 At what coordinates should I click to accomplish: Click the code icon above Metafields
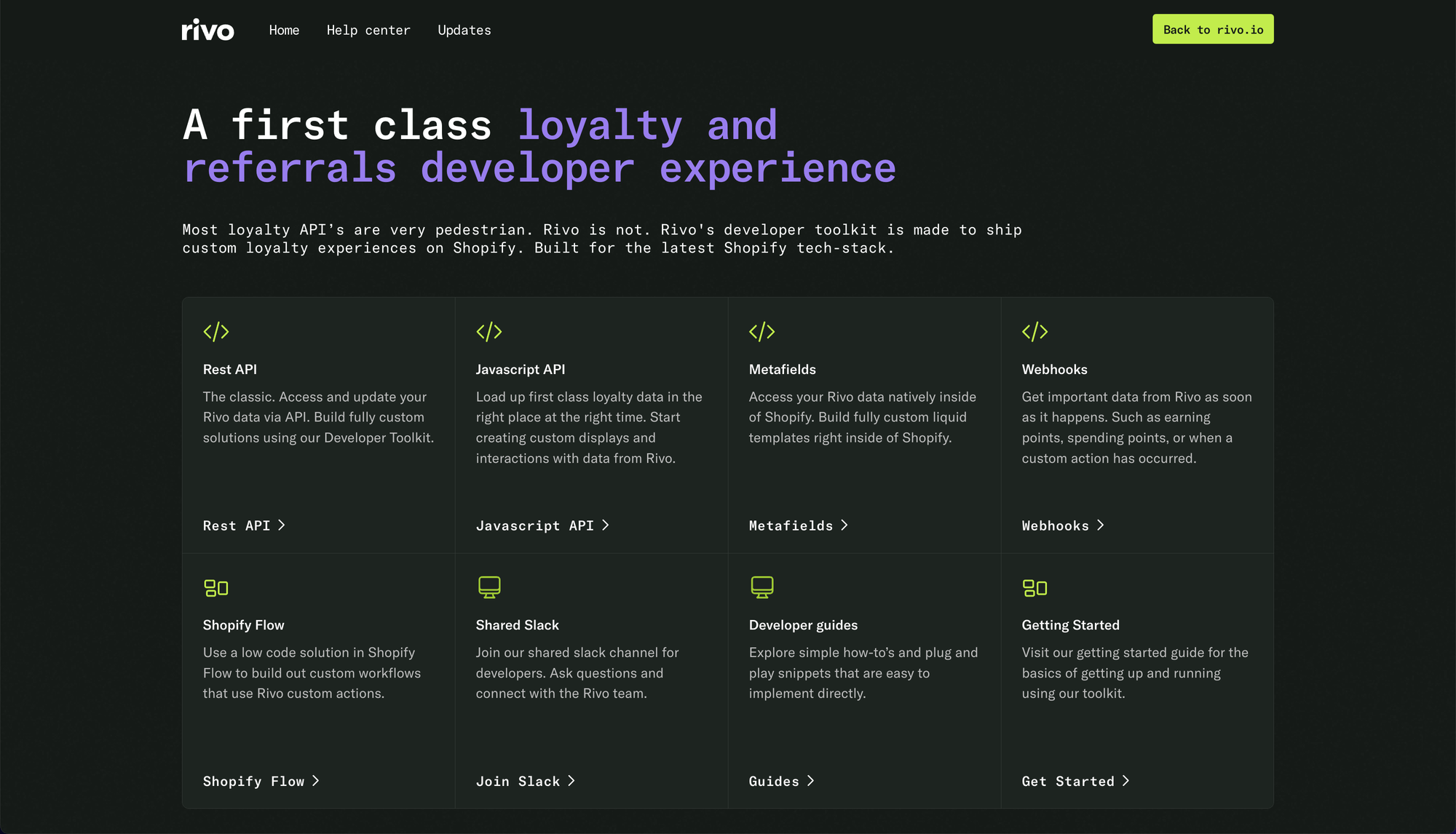pos(762,332)
